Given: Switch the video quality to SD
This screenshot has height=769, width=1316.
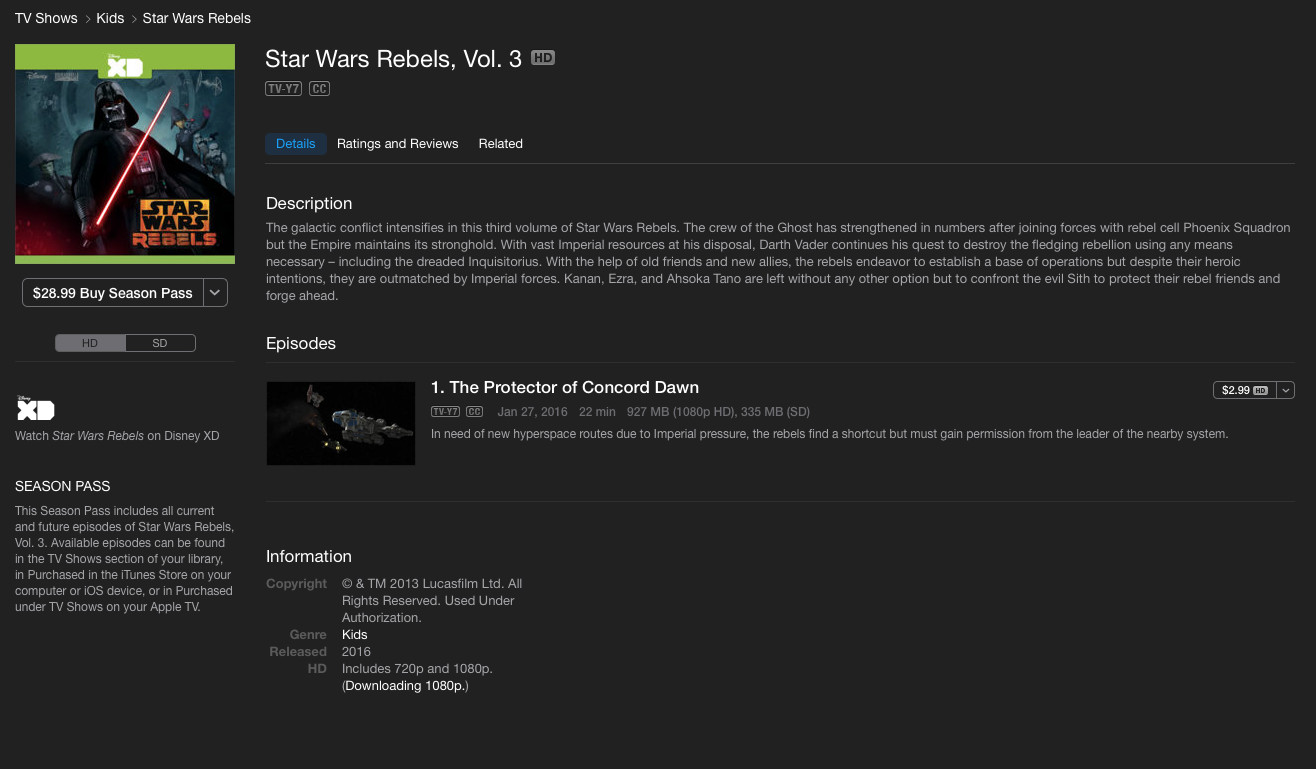Looking at the screenshot, I should pyautogui.click(x=160, y=343).
